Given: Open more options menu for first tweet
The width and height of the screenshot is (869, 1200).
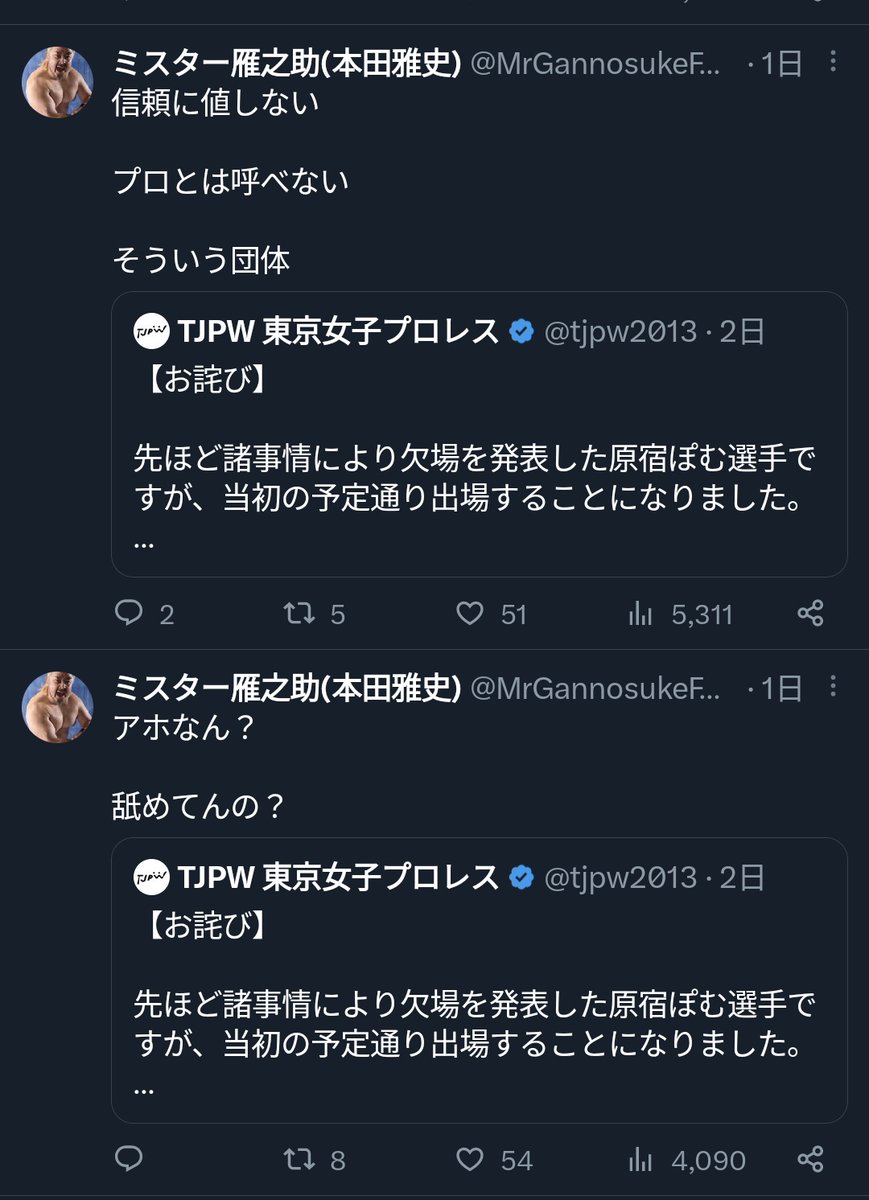Looking at the screenshot, I should [835, 63].
